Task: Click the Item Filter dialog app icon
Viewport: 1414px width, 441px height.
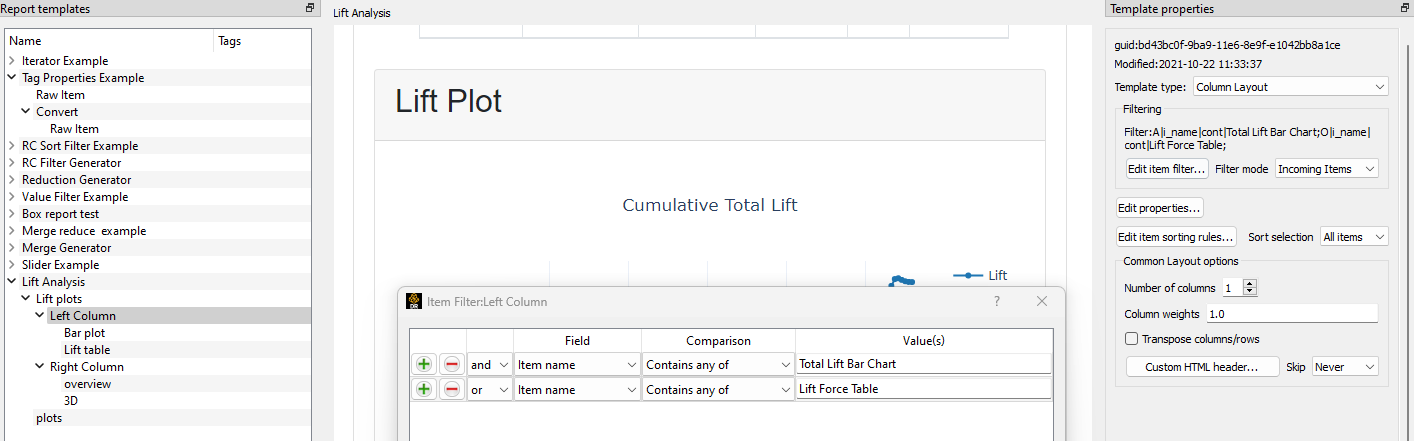Action: point(414,301)
